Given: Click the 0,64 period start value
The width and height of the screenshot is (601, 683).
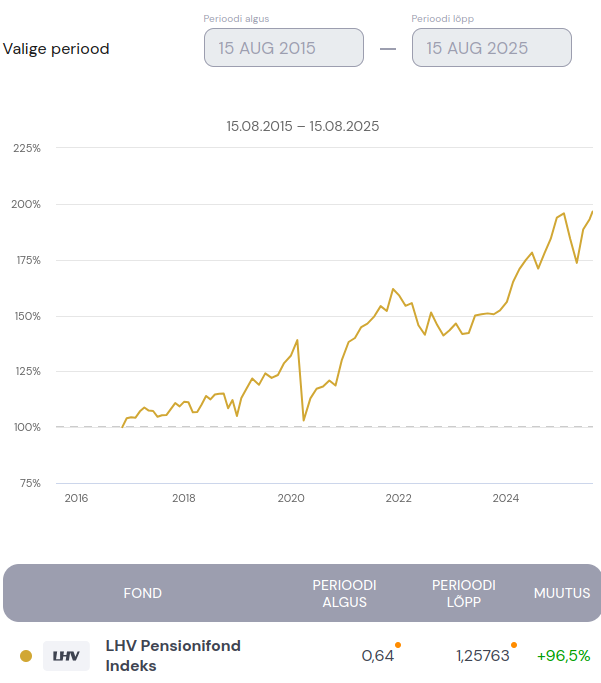Looking at the screenshot, I should point(377,656).
